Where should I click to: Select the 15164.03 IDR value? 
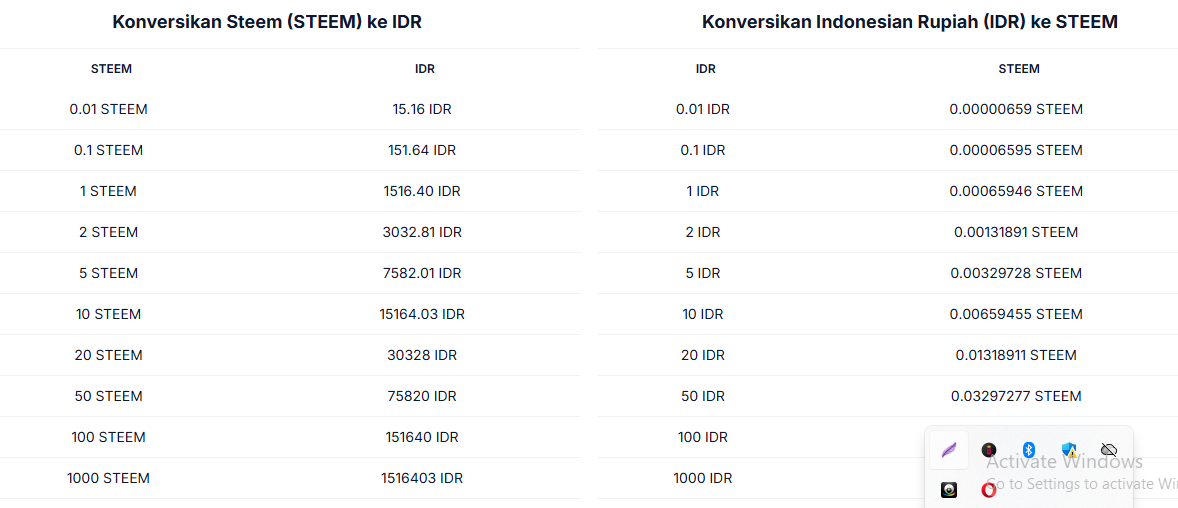[421, 314]
